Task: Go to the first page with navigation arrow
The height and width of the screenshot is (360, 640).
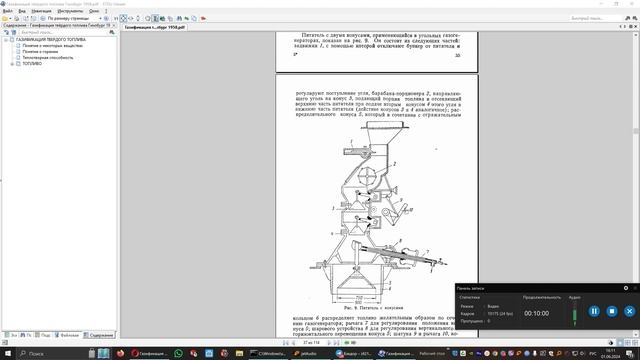Action: click(286, 343)
